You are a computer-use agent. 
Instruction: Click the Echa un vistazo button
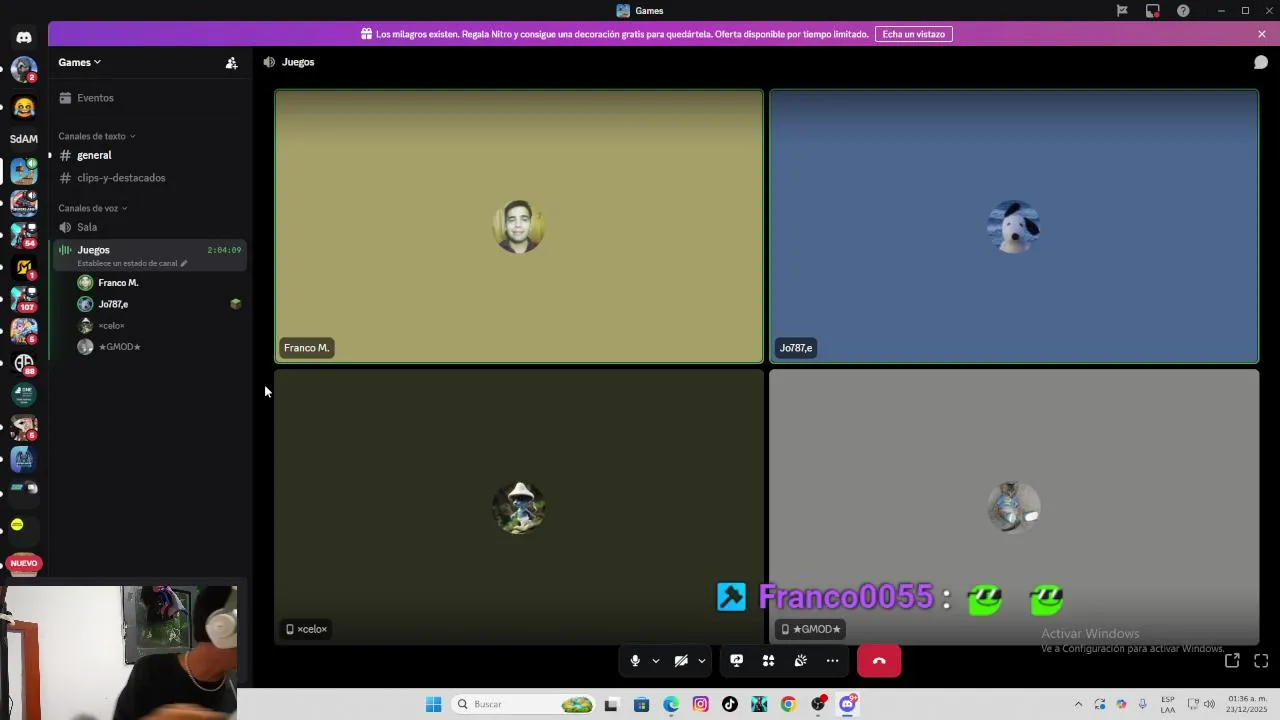pyautogui.click(x=914, y=34)
